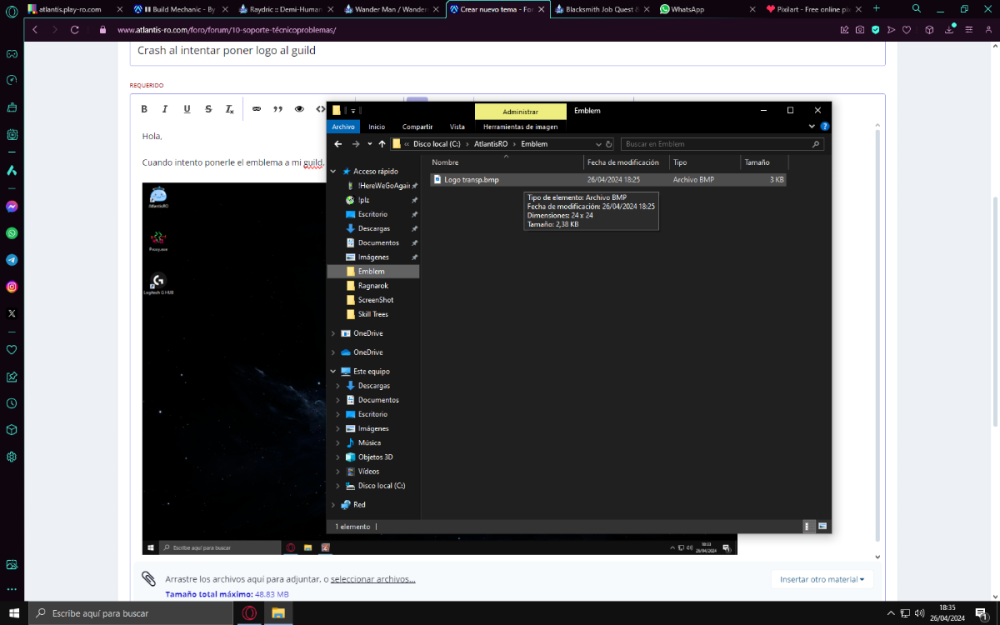Insert a link using the editor's link icon
1000x625 pixels.
pyautogui.click(x=256, y=109)
